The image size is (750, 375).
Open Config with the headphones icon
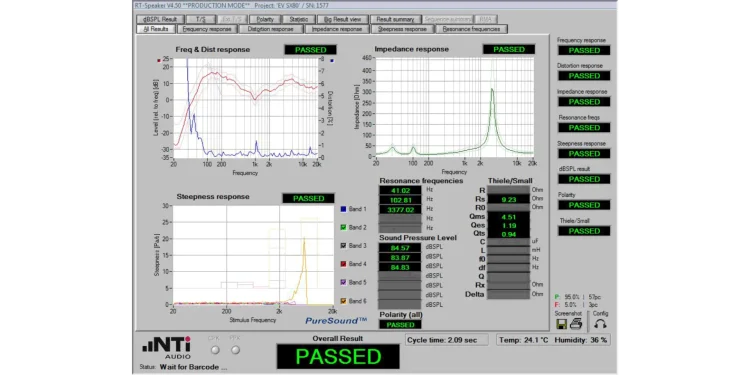[x=601, y=324]
